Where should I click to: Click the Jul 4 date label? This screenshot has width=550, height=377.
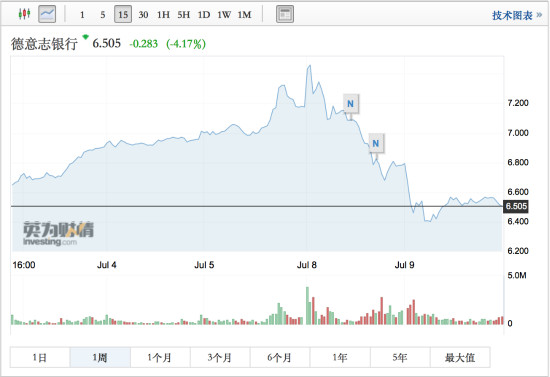point(107,265)
